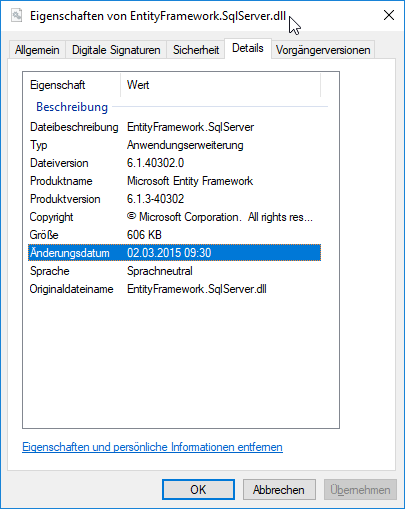Go to the Sicherheit tab
The height and width of the screenshot is (509, 405).
pos(196,50)
